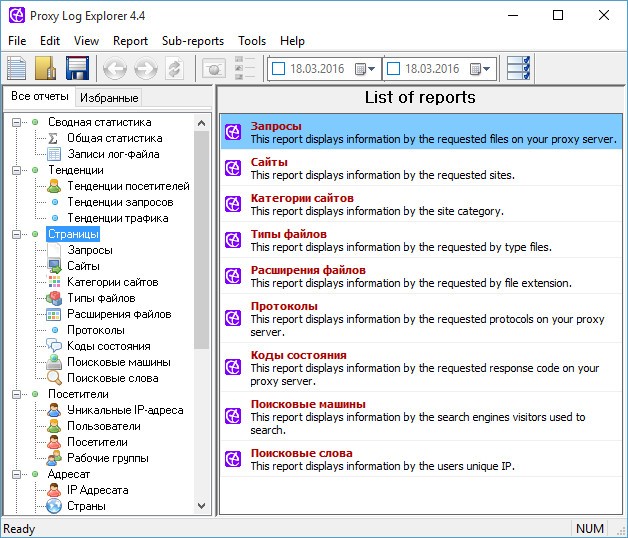
Task: Click the yellow workspace file toolbar icon
Action: [46, 69]
